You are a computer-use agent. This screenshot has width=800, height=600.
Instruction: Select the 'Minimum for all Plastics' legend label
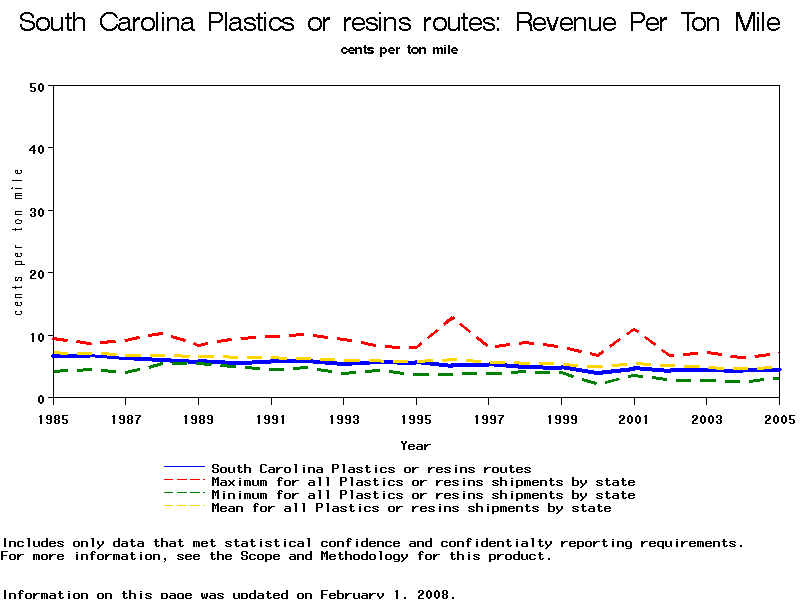423,495
